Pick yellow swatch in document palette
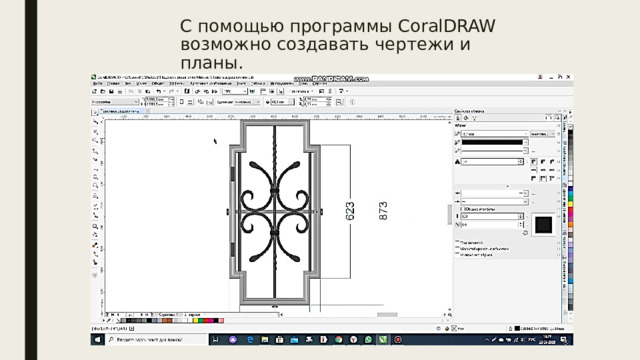Image resolution: width=640 pixels, height=360 pixels. pos(196,321)
